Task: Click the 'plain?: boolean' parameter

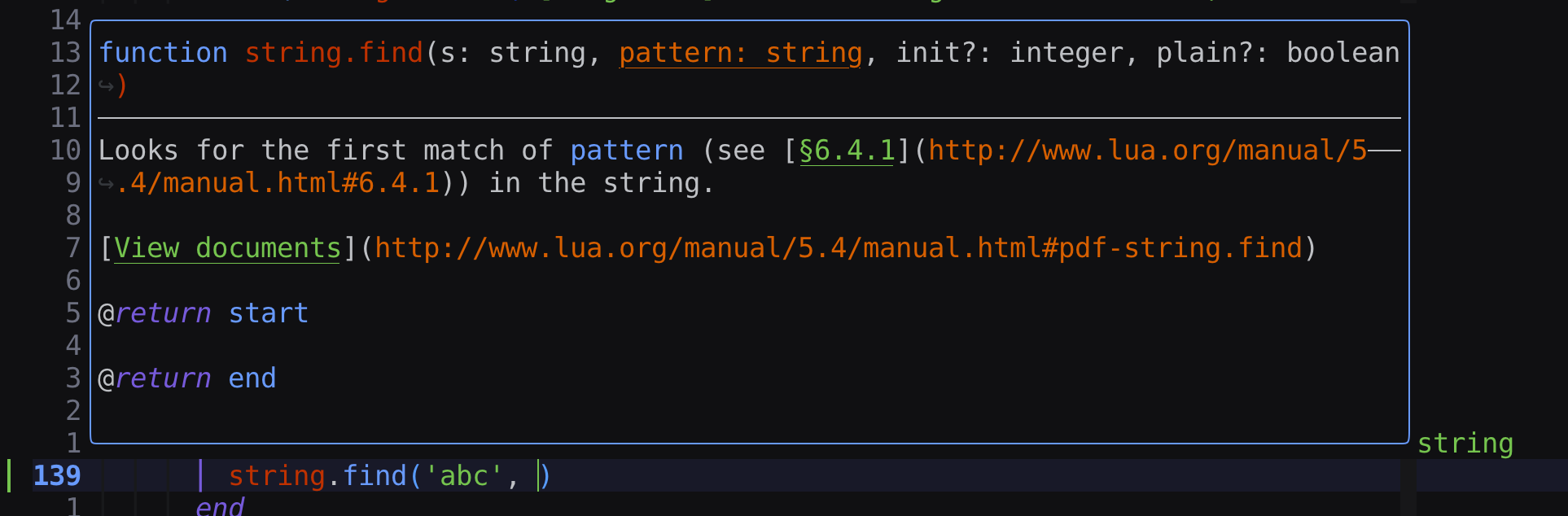Action: 1277,53
